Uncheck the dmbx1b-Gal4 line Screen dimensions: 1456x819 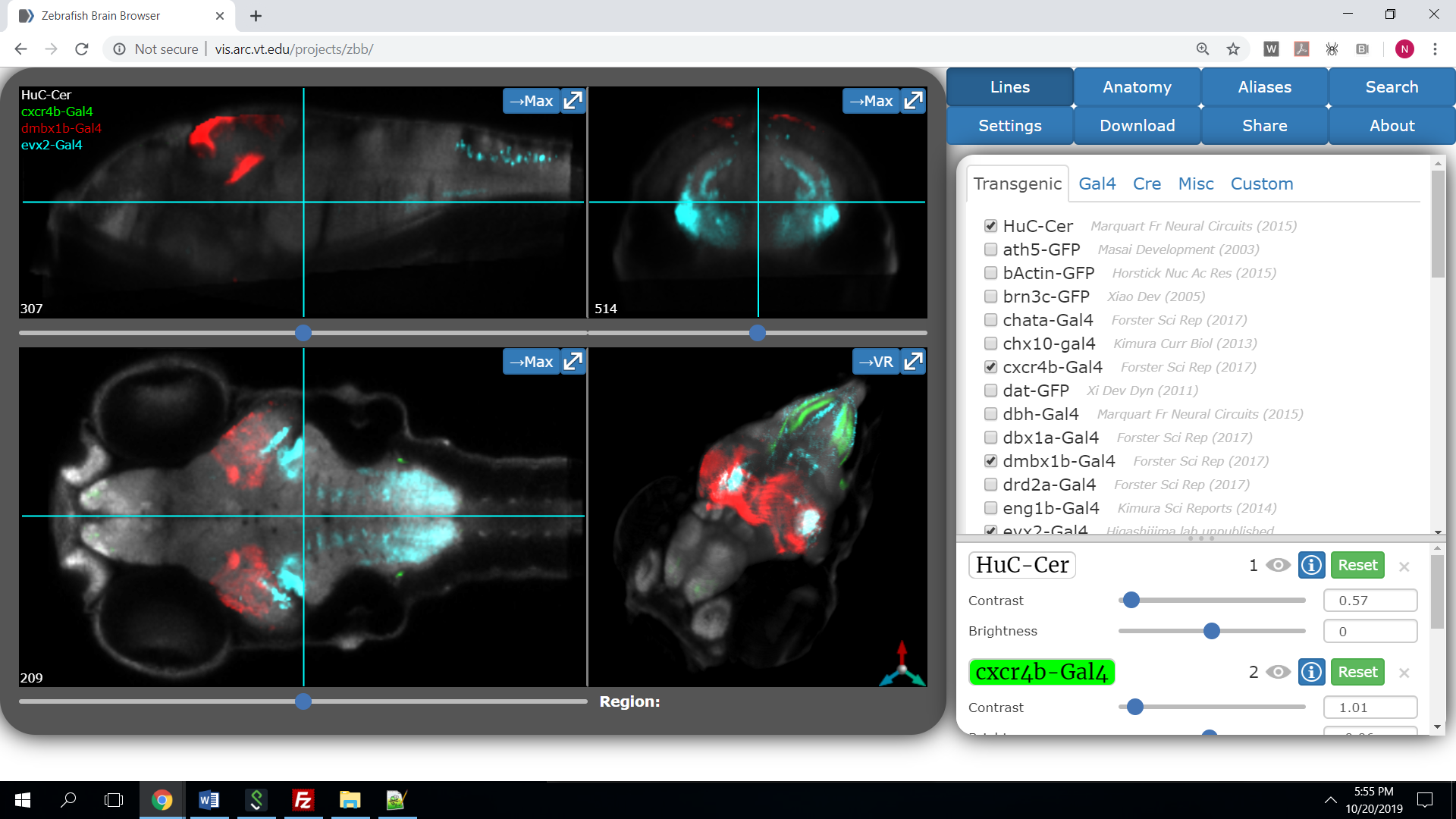(990, 460)
